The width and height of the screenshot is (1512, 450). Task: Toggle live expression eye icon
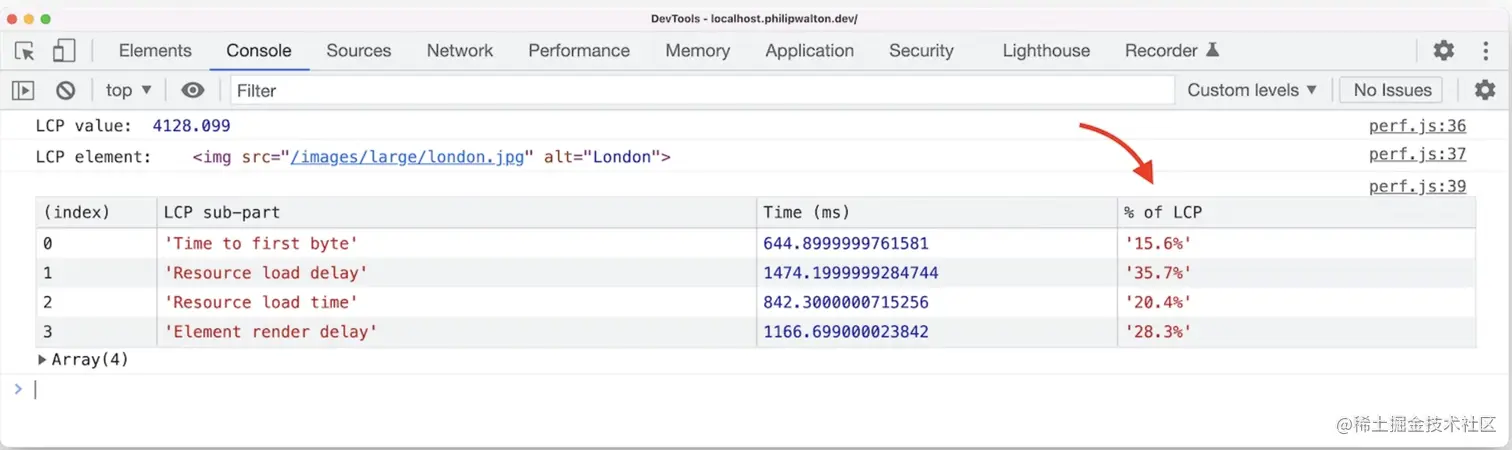193,90
